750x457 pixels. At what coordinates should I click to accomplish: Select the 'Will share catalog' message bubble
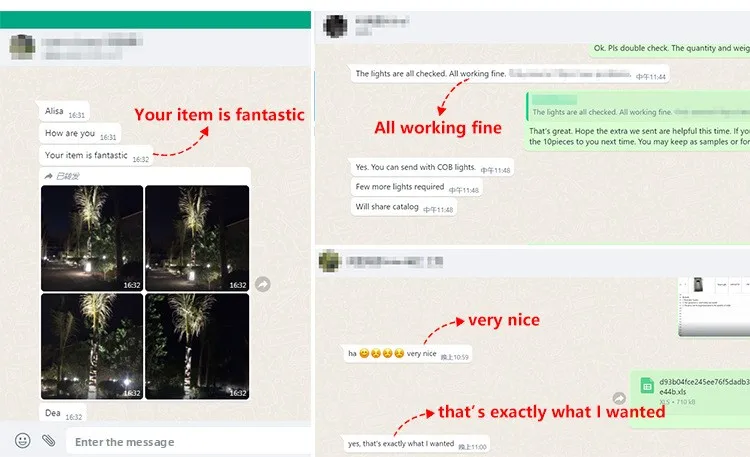coord(404,207)
